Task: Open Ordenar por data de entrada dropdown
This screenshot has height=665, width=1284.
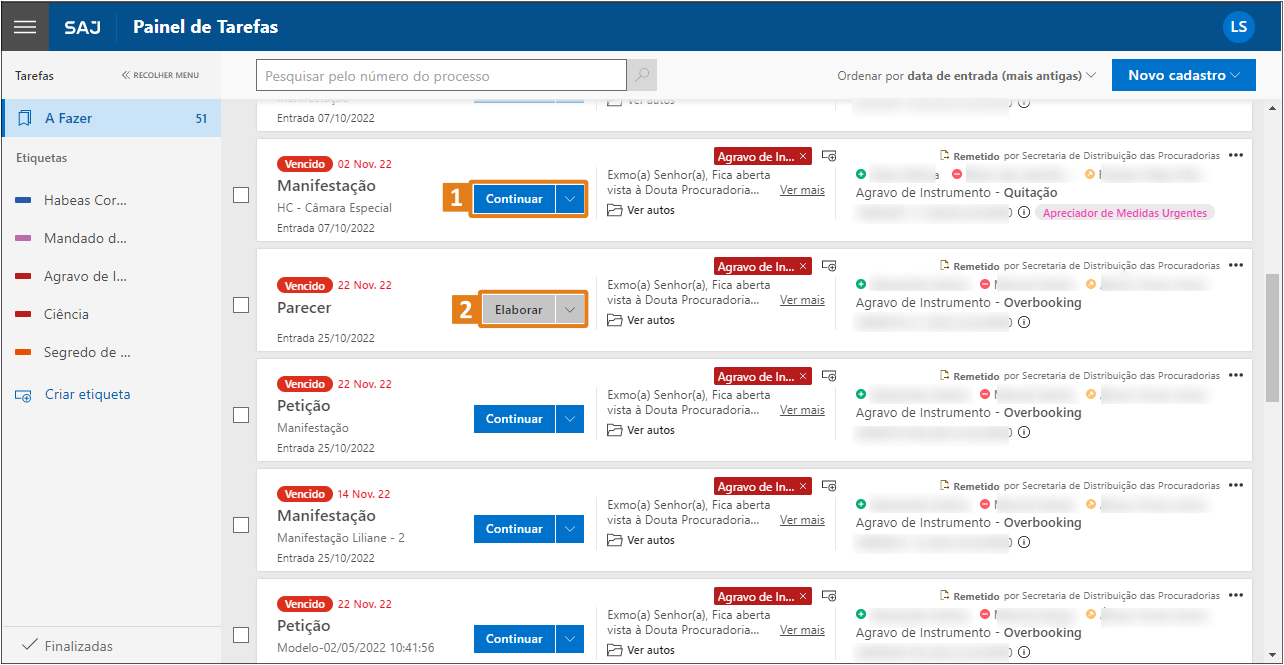Action: tap(967, 76)
